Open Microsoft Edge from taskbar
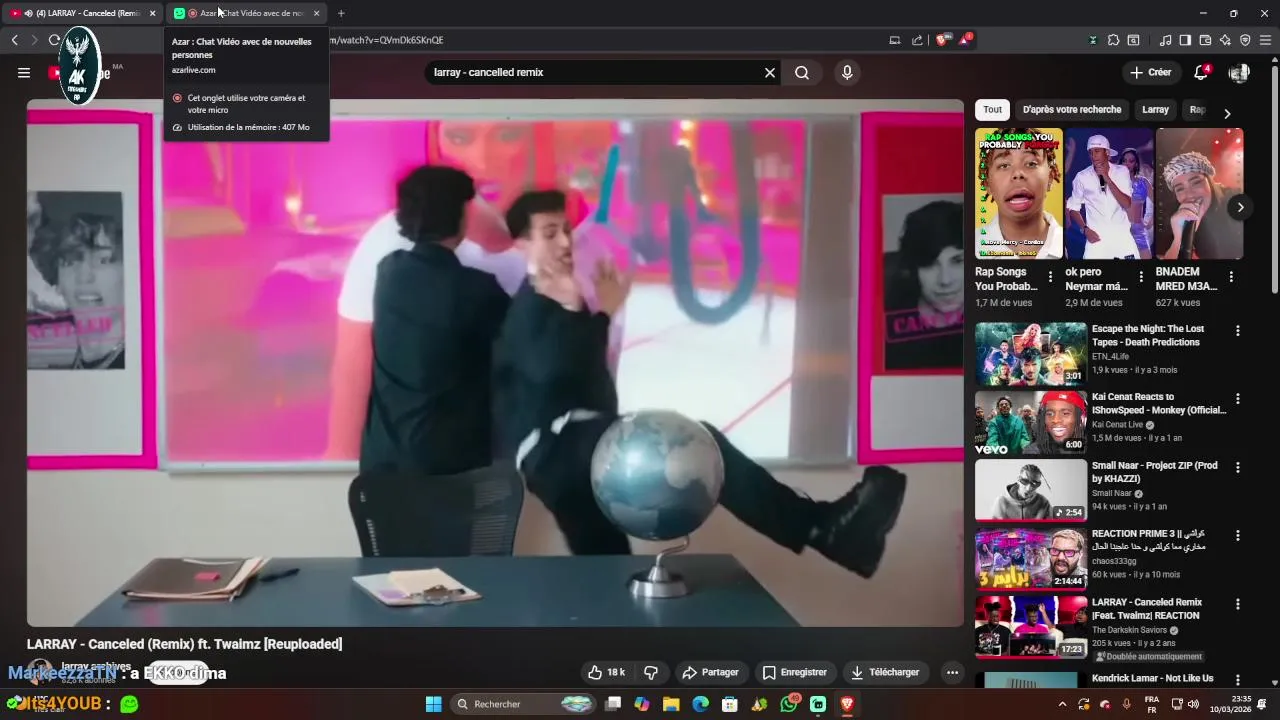 click(x=700, y=704)
